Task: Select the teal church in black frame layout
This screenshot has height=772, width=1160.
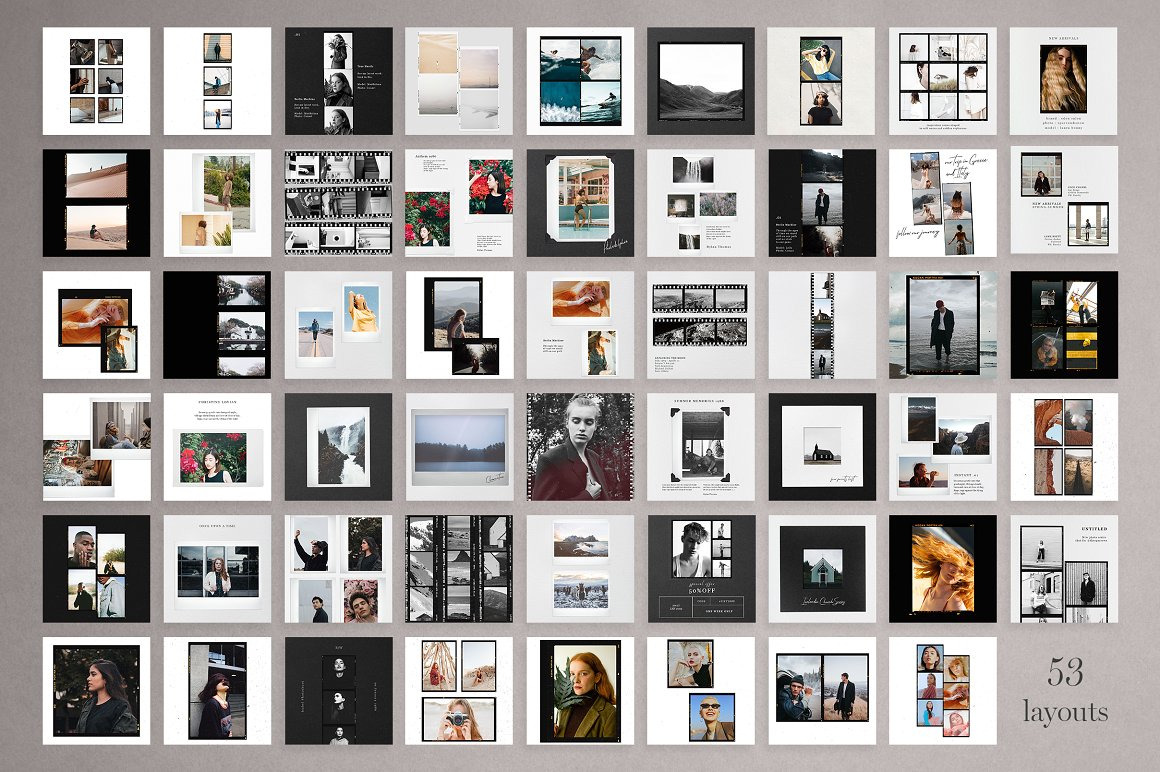Action: [x=822, y=569]
